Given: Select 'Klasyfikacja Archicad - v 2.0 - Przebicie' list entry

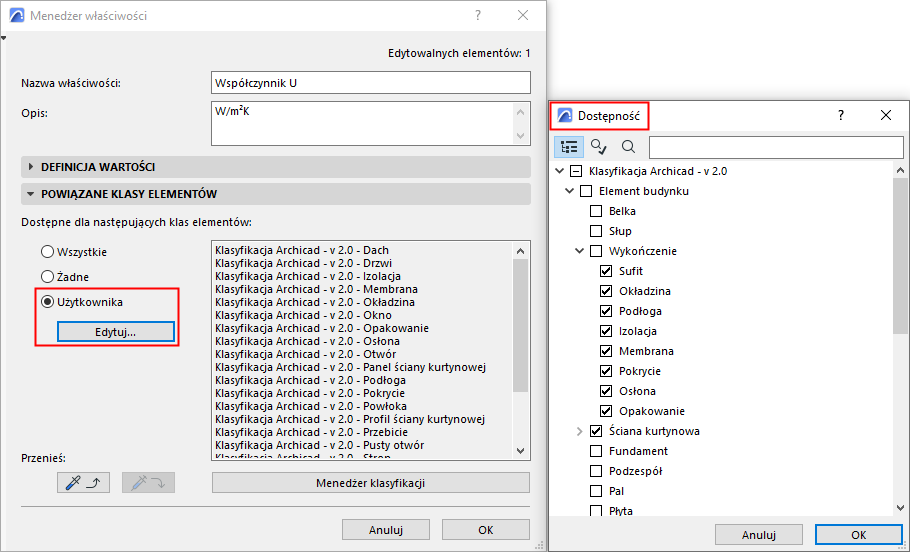Looking at the screenshot, I should tap(311, 432).
